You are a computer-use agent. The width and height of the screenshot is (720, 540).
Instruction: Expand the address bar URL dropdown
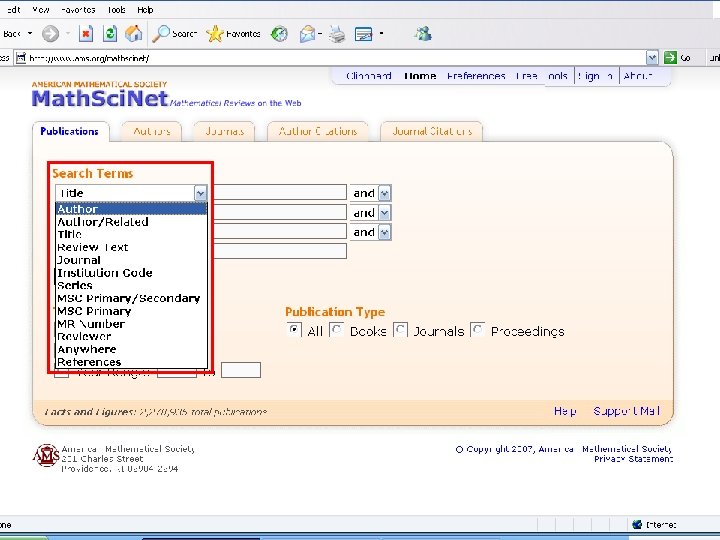652,57
